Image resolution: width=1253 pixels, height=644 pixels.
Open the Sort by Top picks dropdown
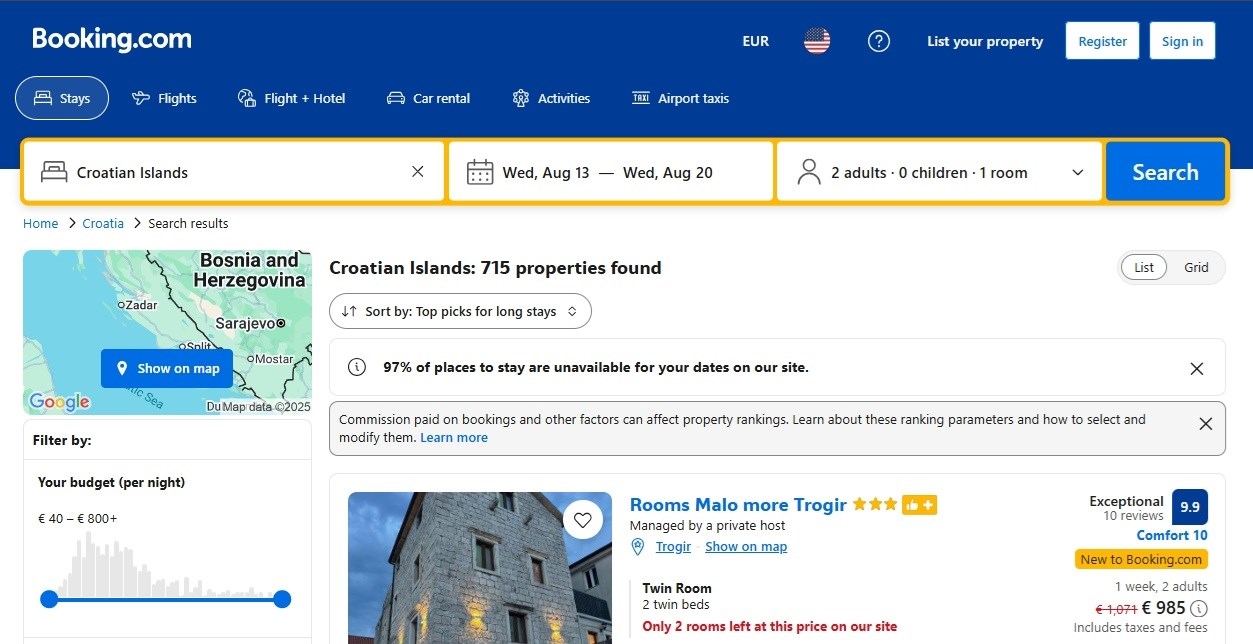pyautogui.click(x=460, y=311)
